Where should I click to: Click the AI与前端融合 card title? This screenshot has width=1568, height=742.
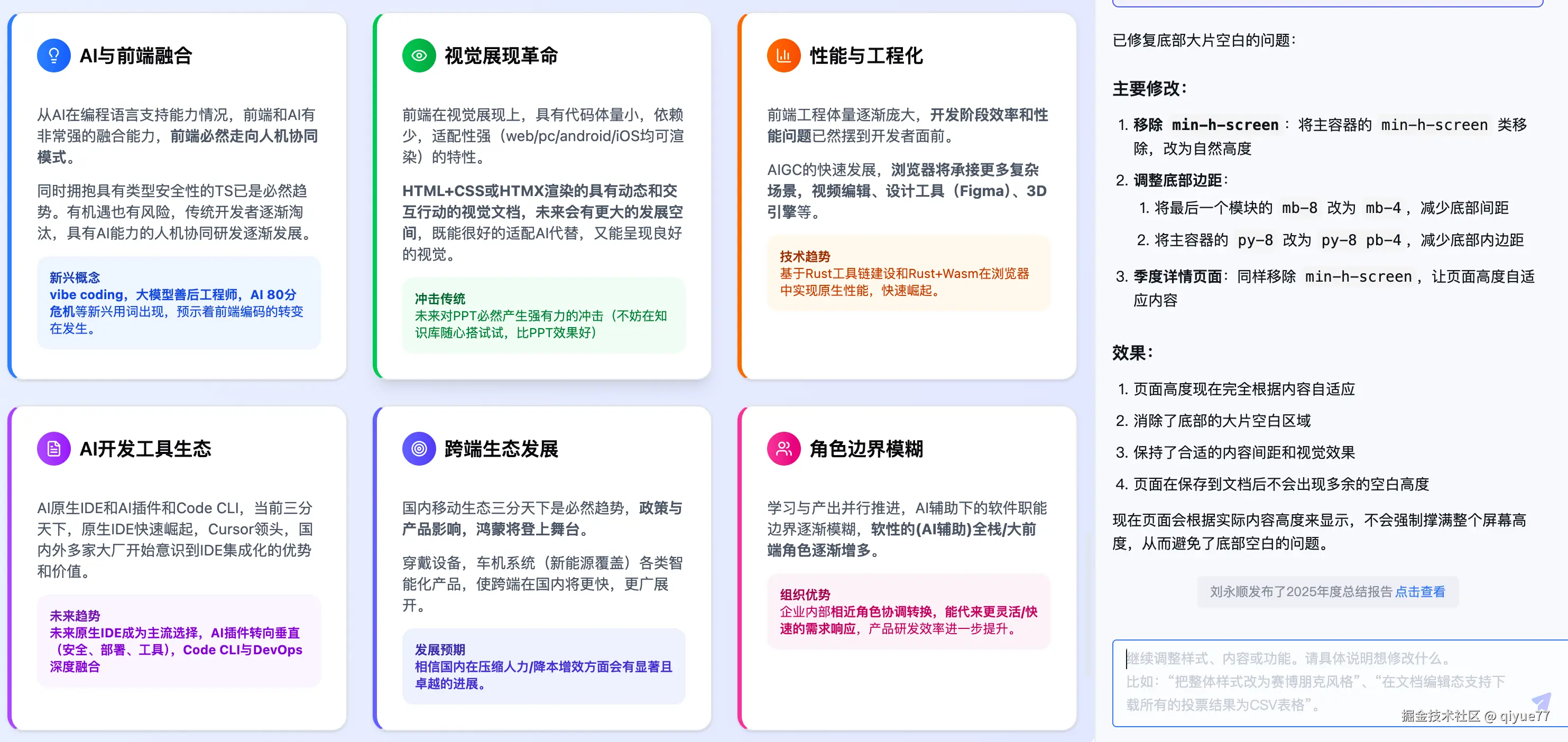click(136, 55)
